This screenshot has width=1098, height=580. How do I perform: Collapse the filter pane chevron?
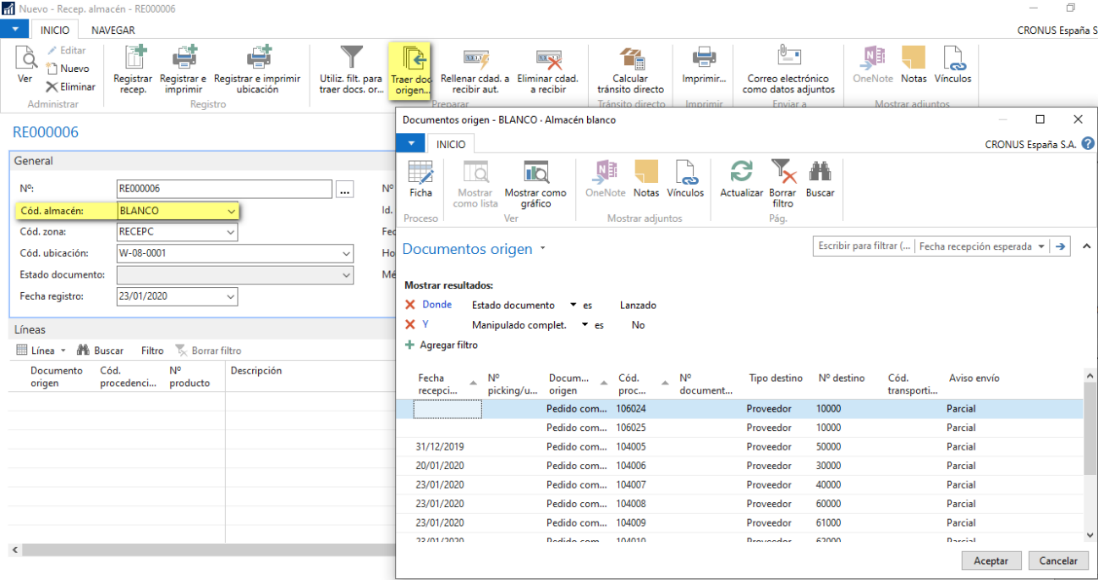(x=1086, y=247)
